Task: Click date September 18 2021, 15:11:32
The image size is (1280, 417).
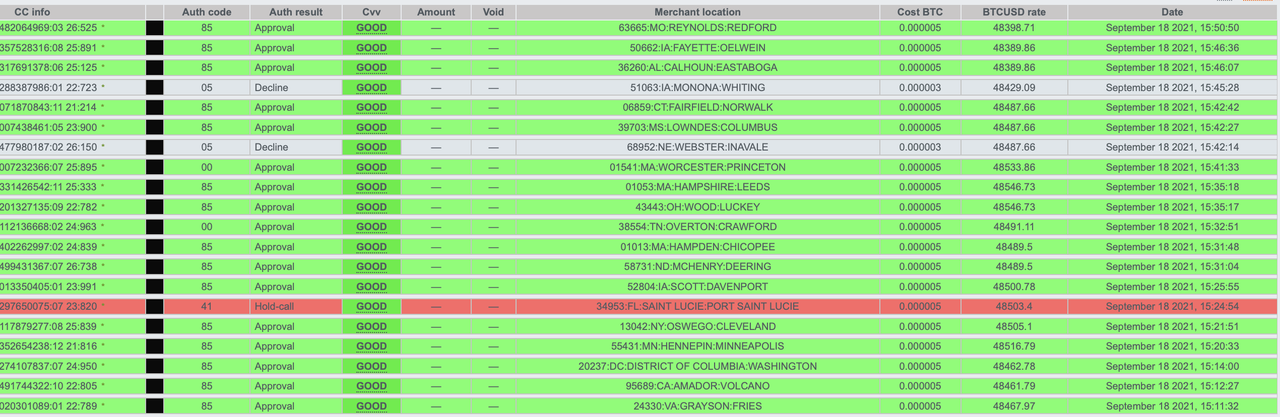Action: pos(1172,406)
